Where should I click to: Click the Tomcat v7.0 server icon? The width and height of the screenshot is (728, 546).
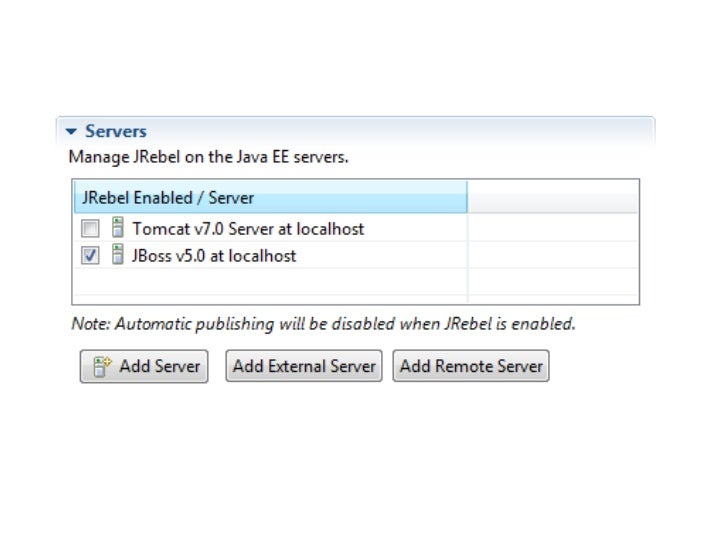pyautogui.click(x=118, y=228)
